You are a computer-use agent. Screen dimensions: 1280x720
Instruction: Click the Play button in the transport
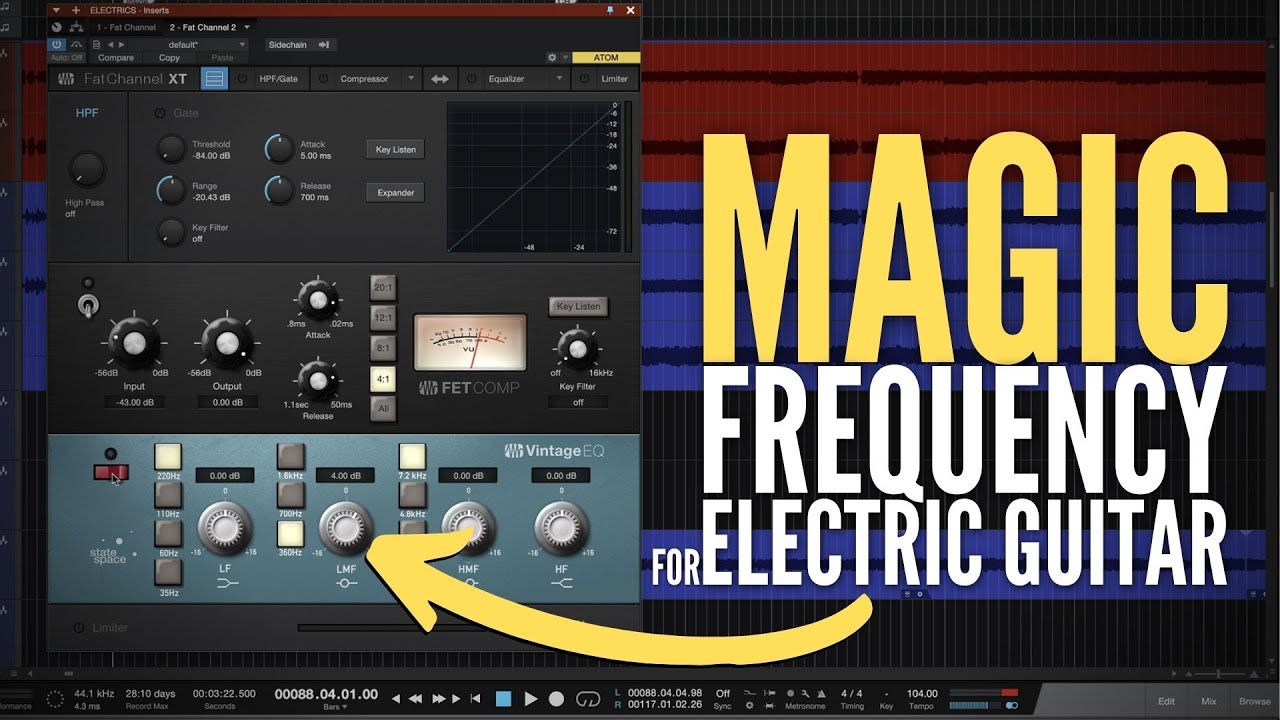tap(531, 699)
